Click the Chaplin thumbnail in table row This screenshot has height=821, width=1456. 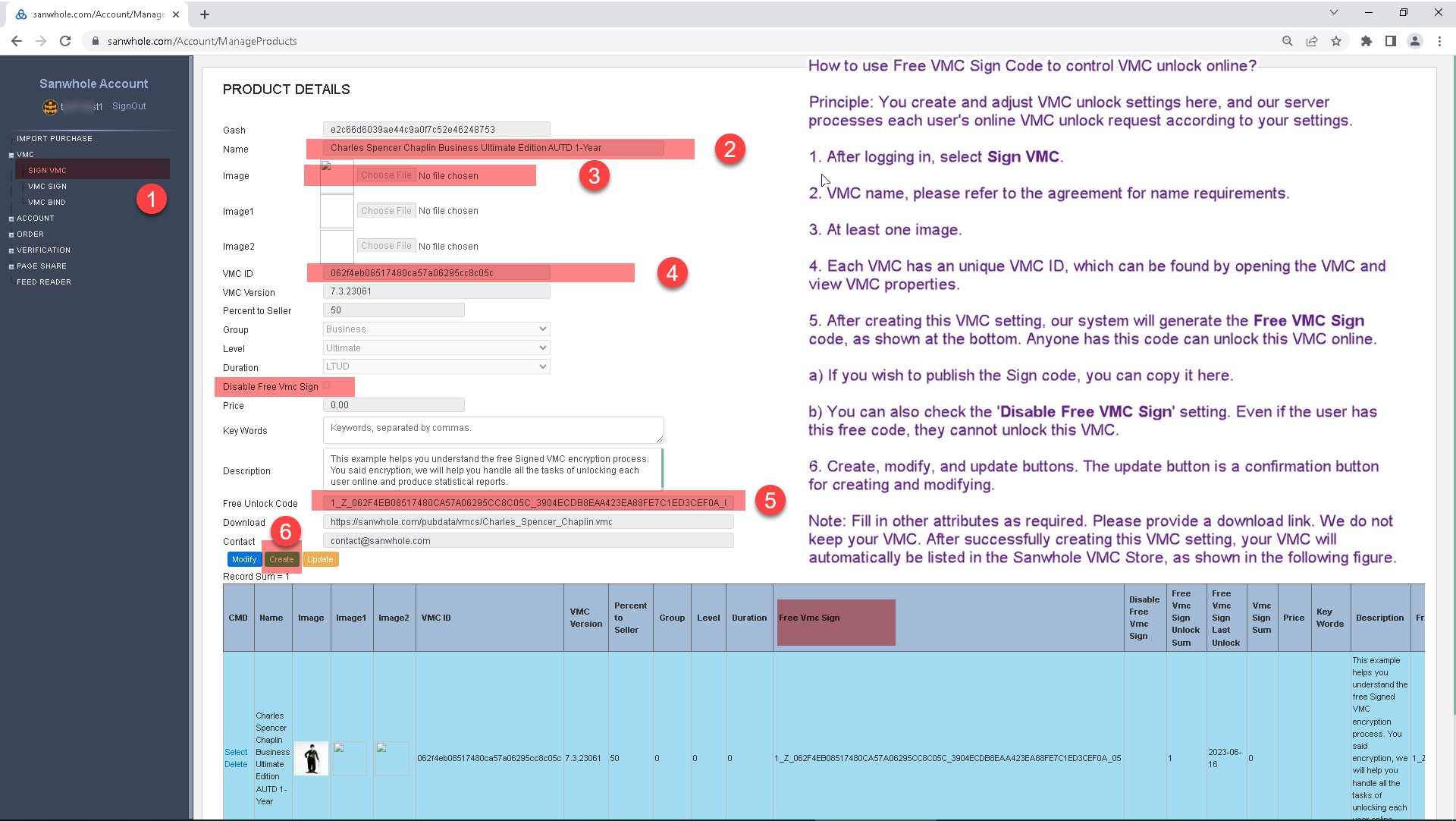click(x=311, y=758)
